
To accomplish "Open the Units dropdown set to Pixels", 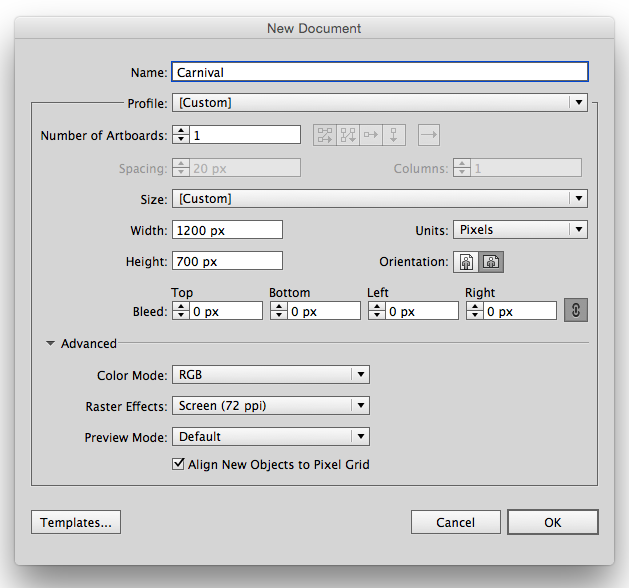I will 520,230.
